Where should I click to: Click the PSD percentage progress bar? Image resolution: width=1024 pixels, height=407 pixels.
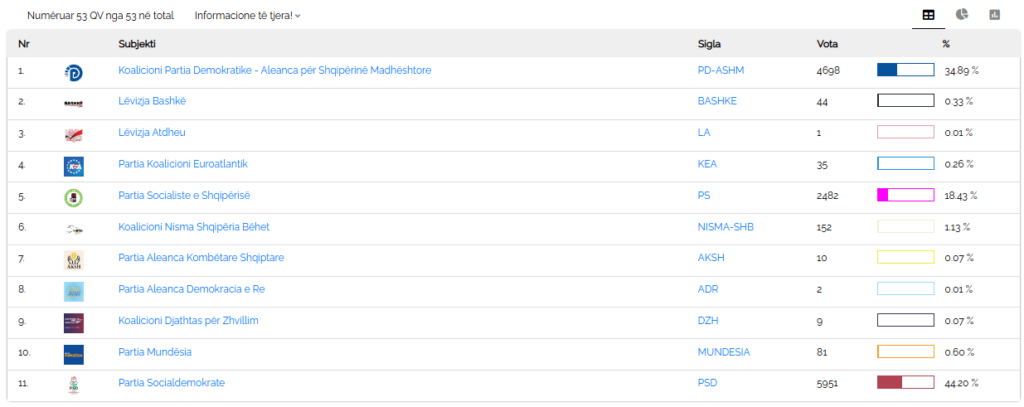coord(905,383)
